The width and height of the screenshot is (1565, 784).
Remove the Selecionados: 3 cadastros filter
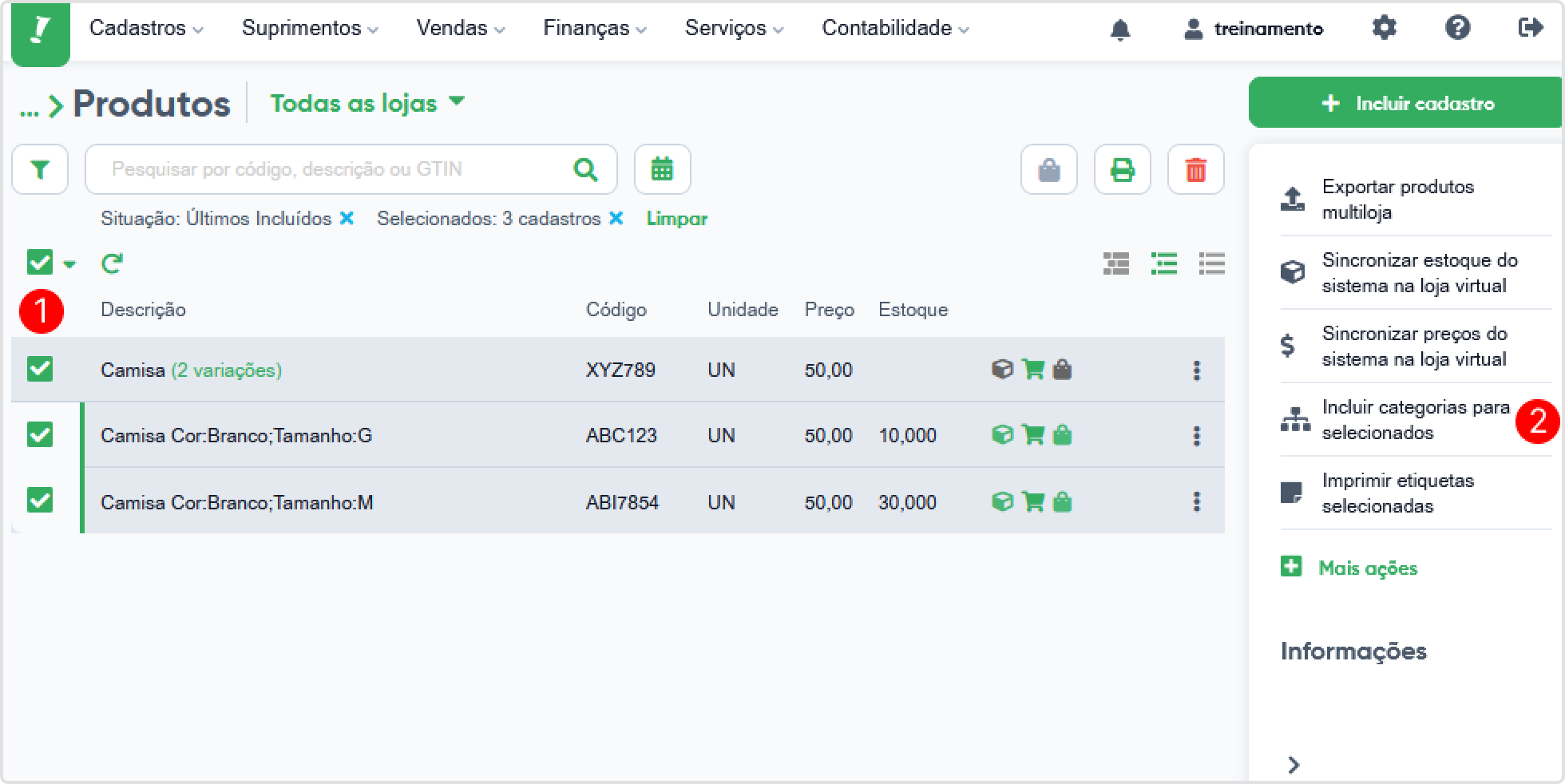pos(616,218)
